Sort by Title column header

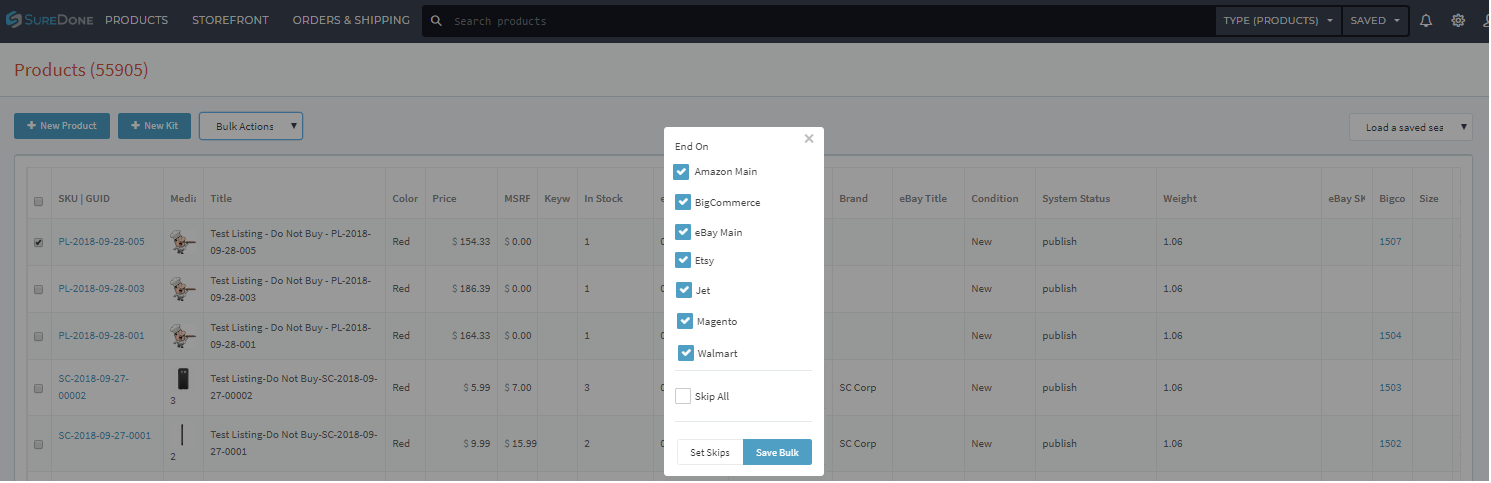pyautogui.click(x=221, y=199)
